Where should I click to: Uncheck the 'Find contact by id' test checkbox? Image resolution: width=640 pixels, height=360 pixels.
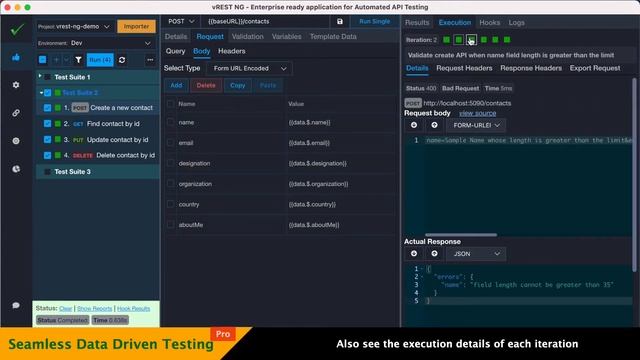point(47,124)
